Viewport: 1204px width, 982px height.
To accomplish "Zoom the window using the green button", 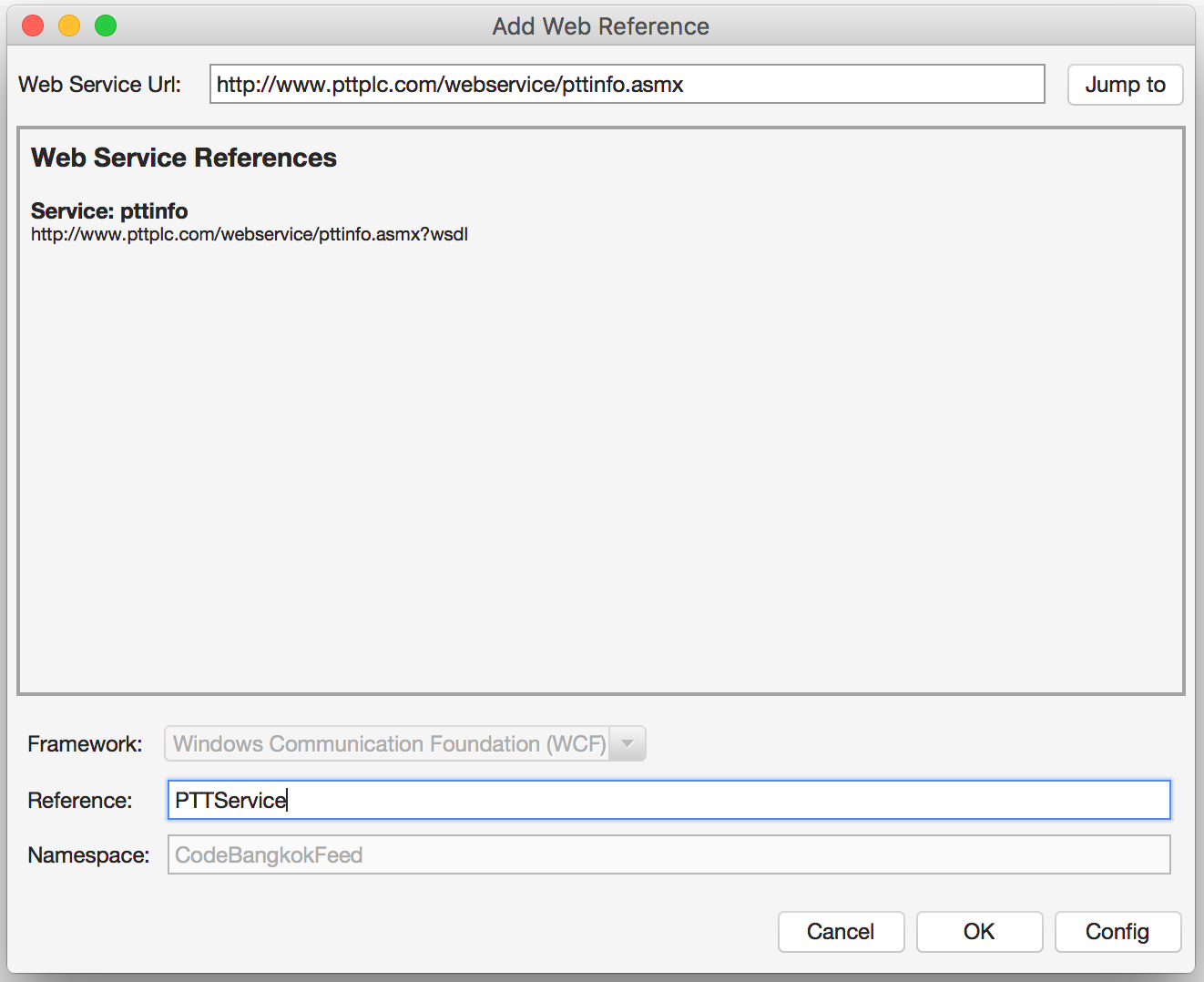I will 106,26.
